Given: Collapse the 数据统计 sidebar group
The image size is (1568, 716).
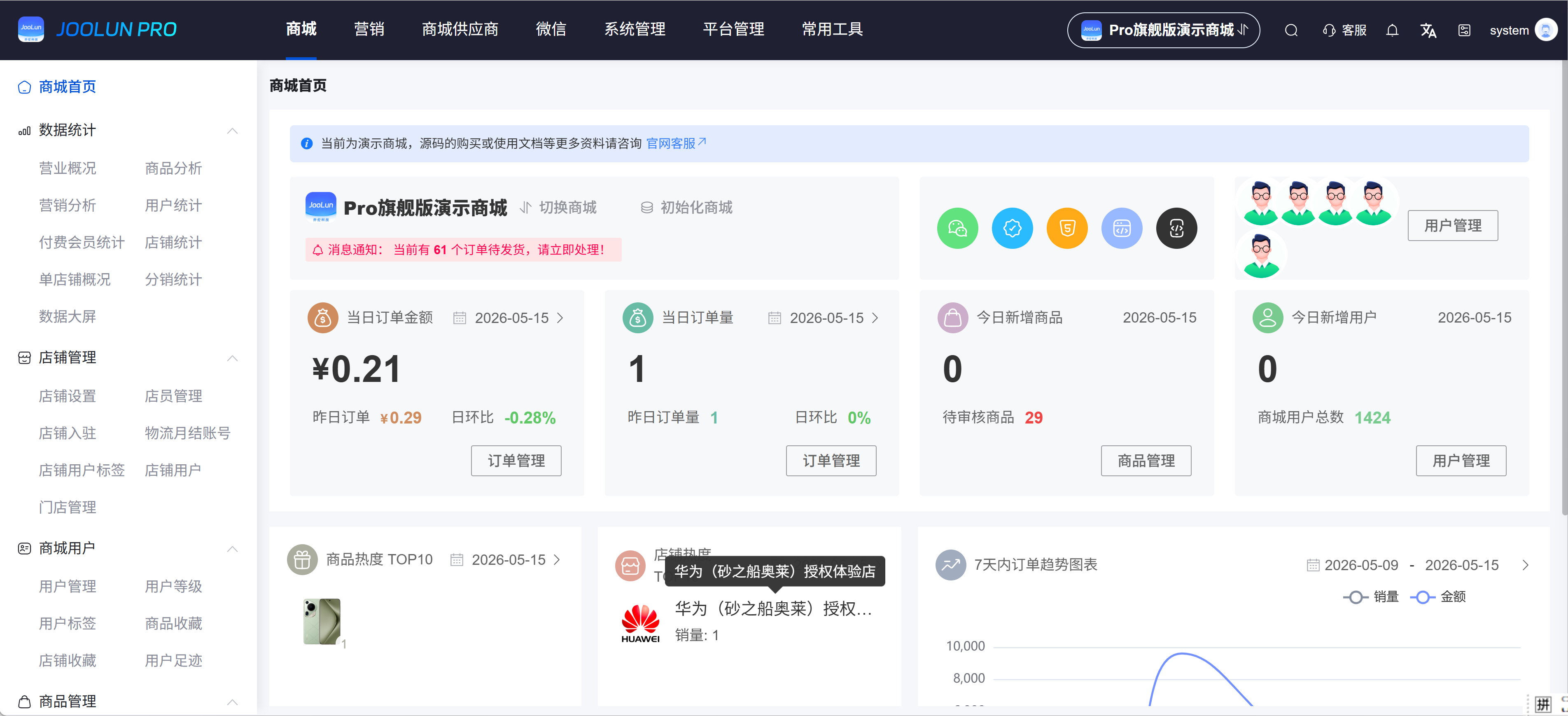Looking at the screenshot, I should tap(233, 131).
